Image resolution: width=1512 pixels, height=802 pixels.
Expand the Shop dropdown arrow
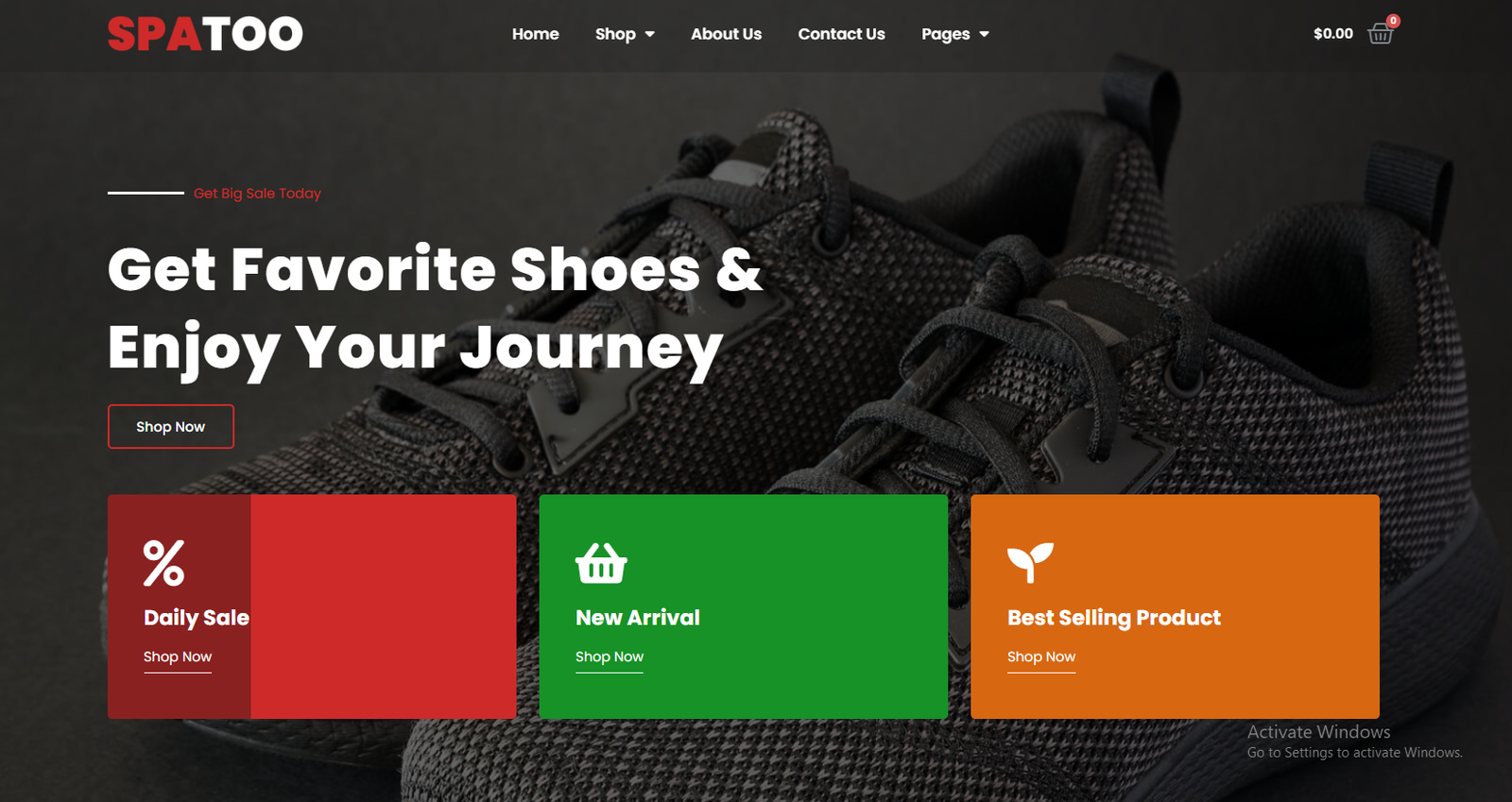[x=649, y=34]
